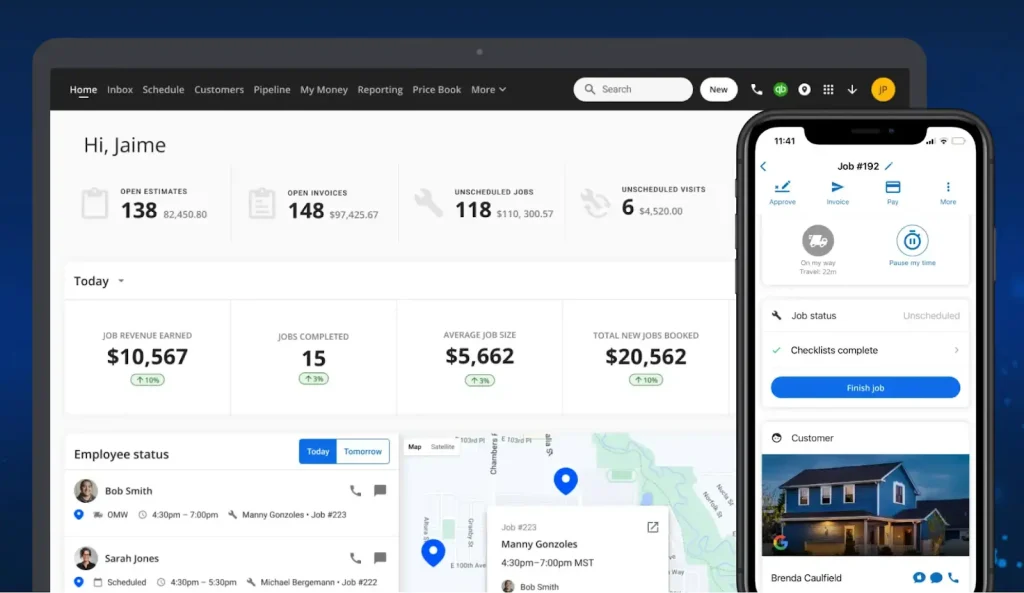The height and width of the screenshot is (593, 1024).
Task: Click the Job Revenue Earned $10,567 card
Action: click(x=147, y=357)
